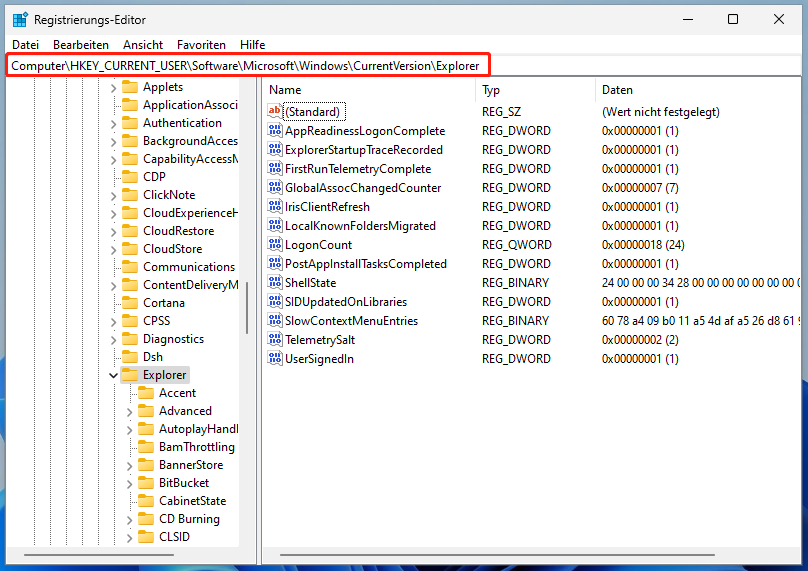The width and height of the screenshot is (808, 571).
Task: Select the CloudExperienceH tree key
Action: point(190,213)
